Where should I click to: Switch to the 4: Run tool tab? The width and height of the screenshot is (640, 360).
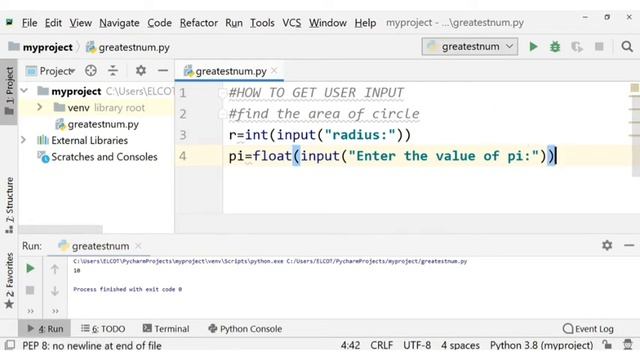[45, 329]
